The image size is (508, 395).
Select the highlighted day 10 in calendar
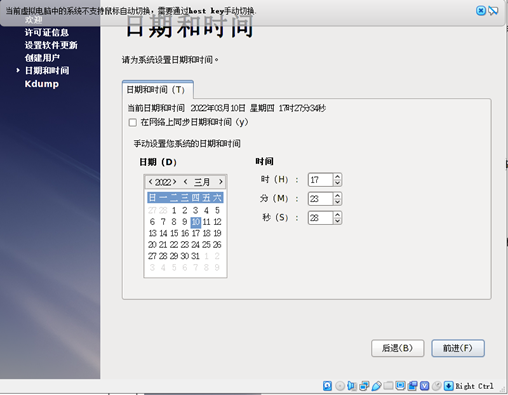tap(196, 222)
